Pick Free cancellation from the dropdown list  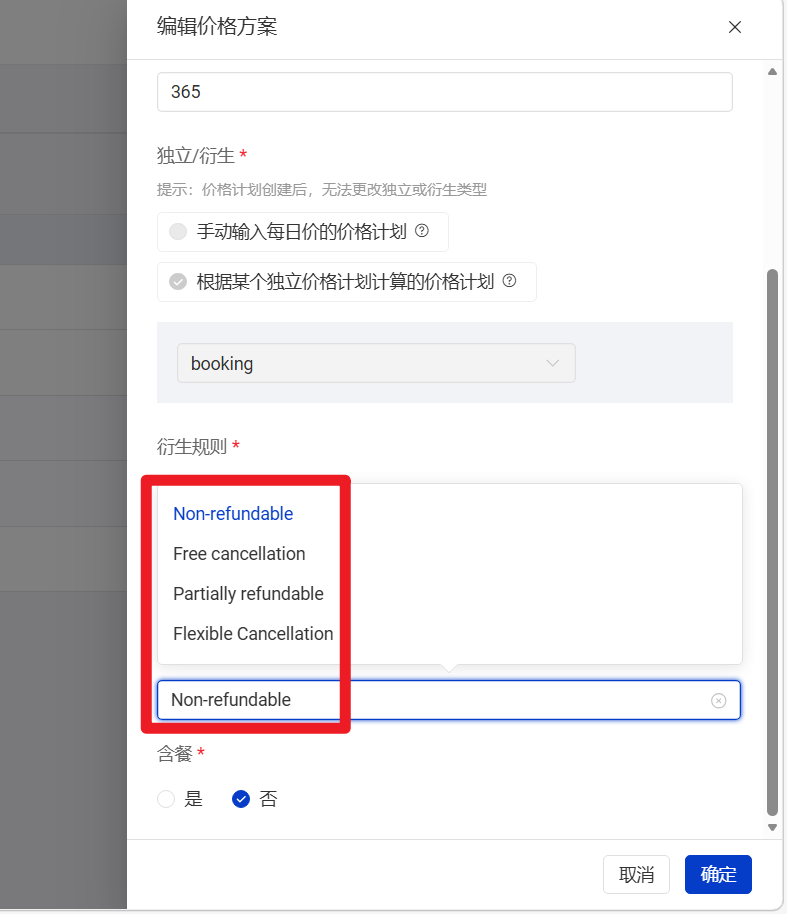click(x=239, y=554)
